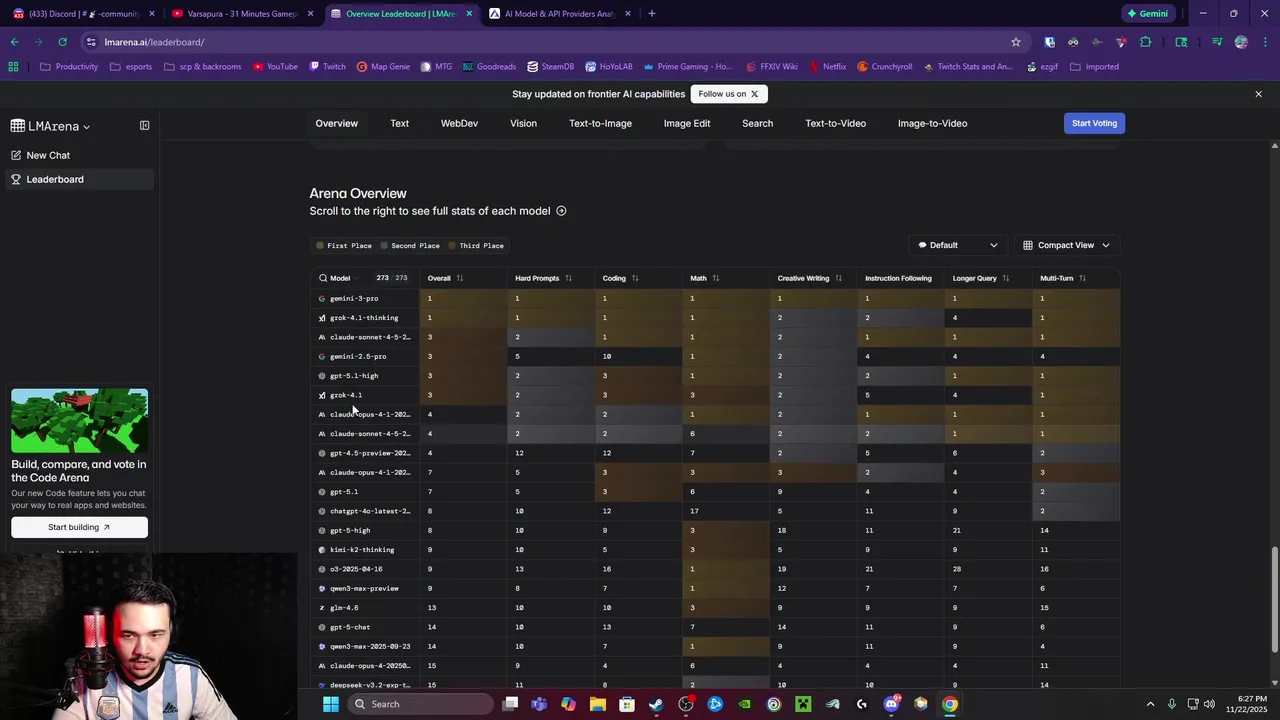Click the grok-4.1-thinking model row name
This screenshot has height=720, width=1280.
tap(364, 318)
